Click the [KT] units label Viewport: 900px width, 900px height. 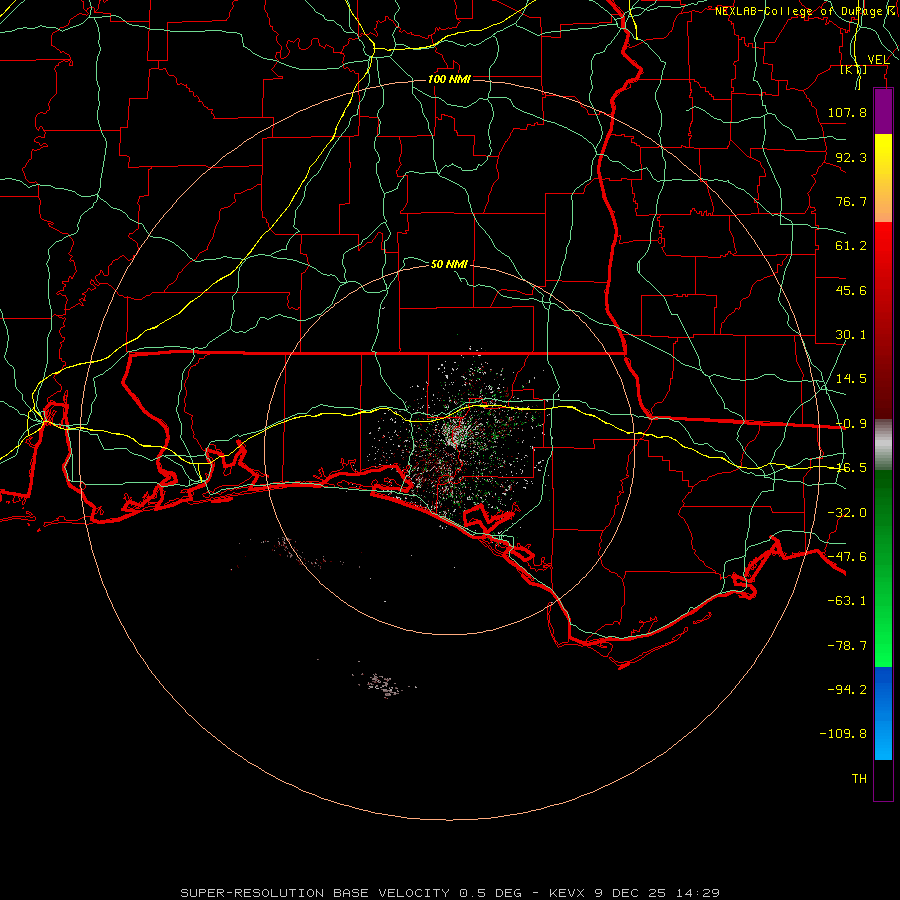[x=854, y=70]
